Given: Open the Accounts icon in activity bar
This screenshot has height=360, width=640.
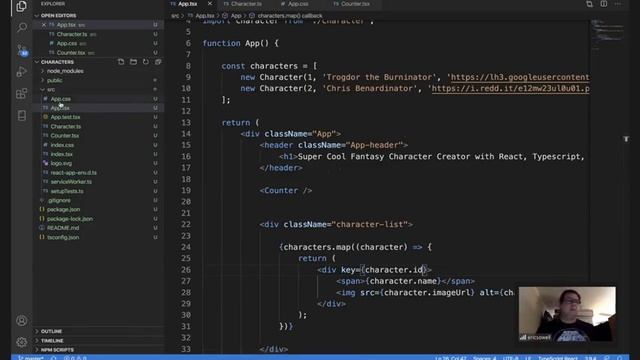Looking at the screenshot, I should pyautogui.click(x=22, y=320).
